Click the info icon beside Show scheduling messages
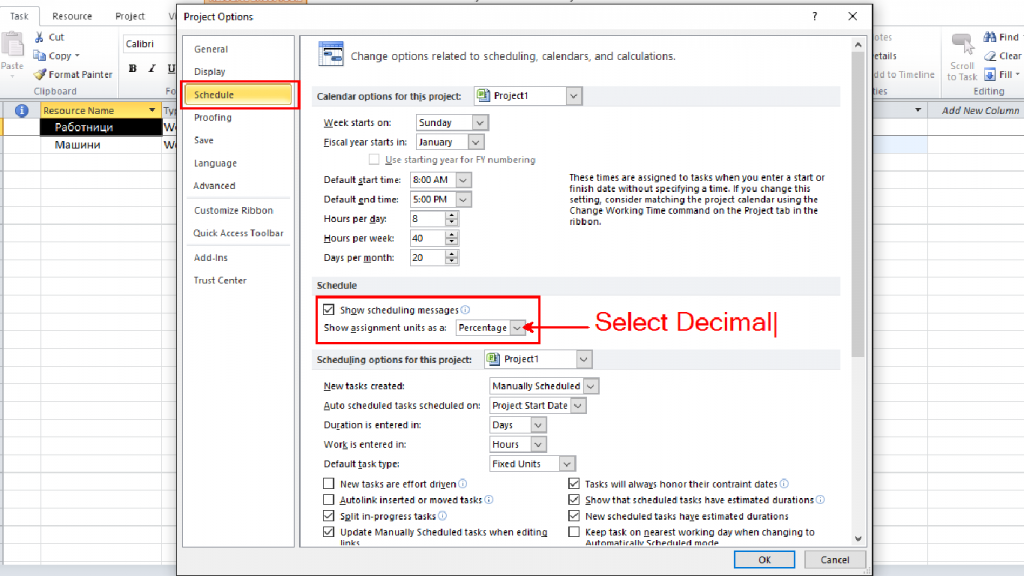 pos(465,310)
